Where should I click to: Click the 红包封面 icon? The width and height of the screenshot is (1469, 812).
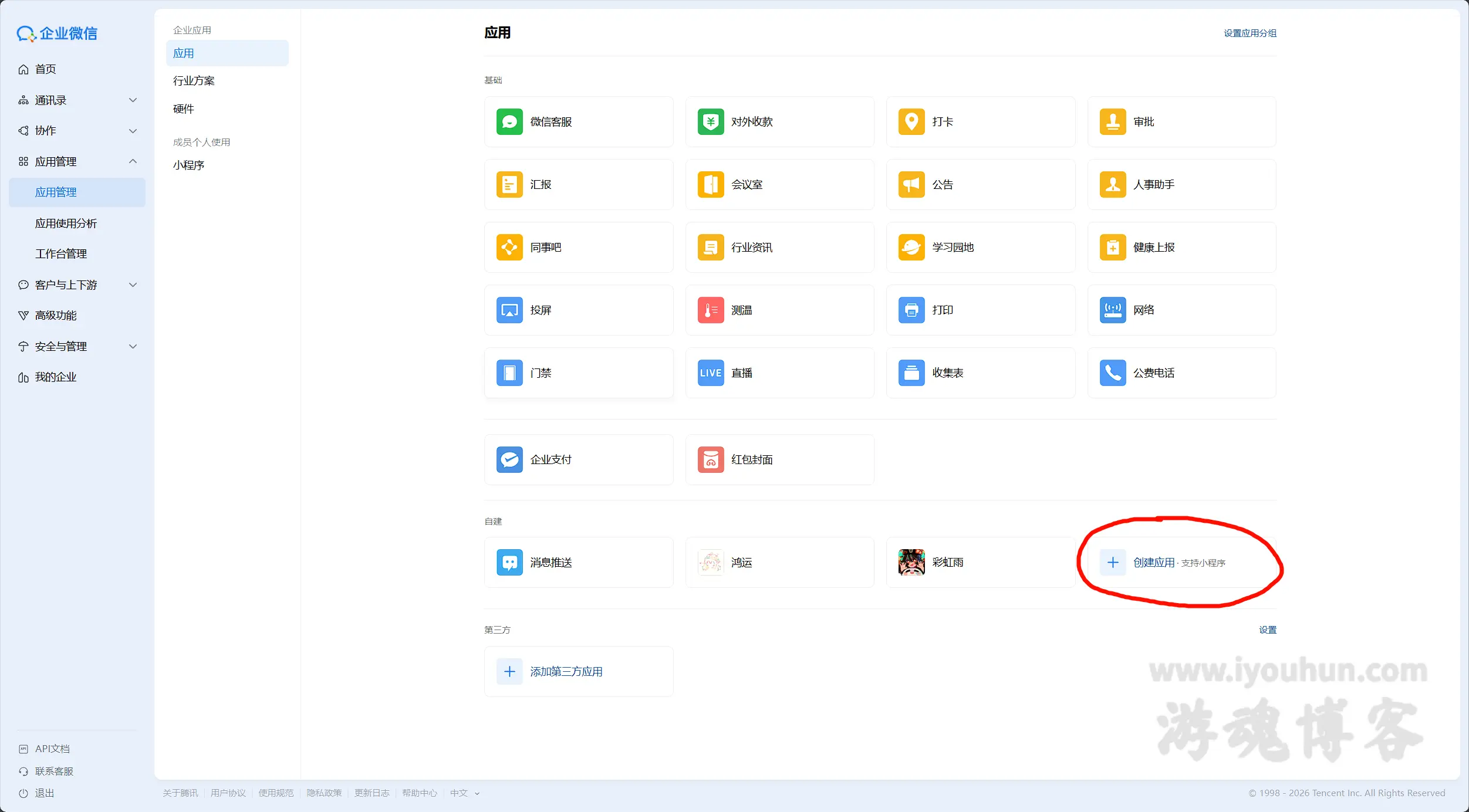pyautogui.click(x=710, y=460)
